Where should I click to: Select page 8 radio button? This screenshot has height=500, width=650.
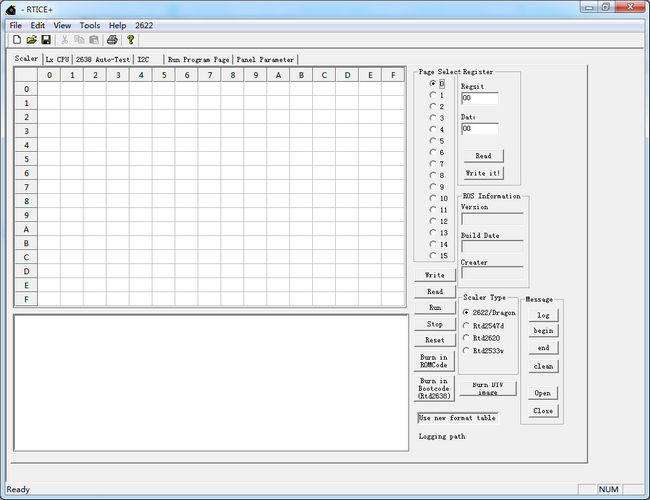pyautogui.click(x=433, y=175)
